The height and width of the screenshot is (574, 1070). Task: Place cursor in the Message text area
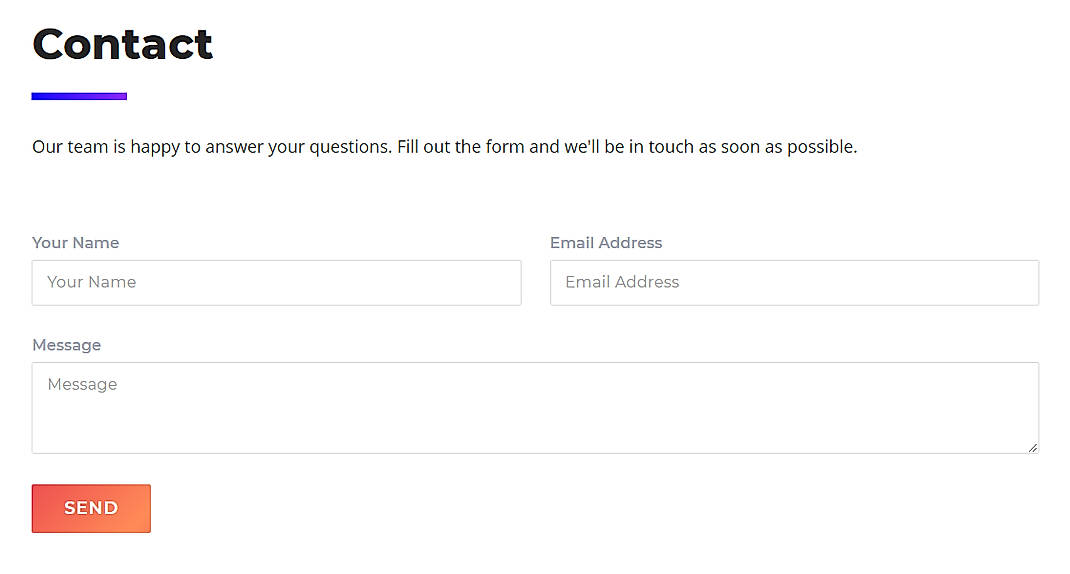[535, 408]
